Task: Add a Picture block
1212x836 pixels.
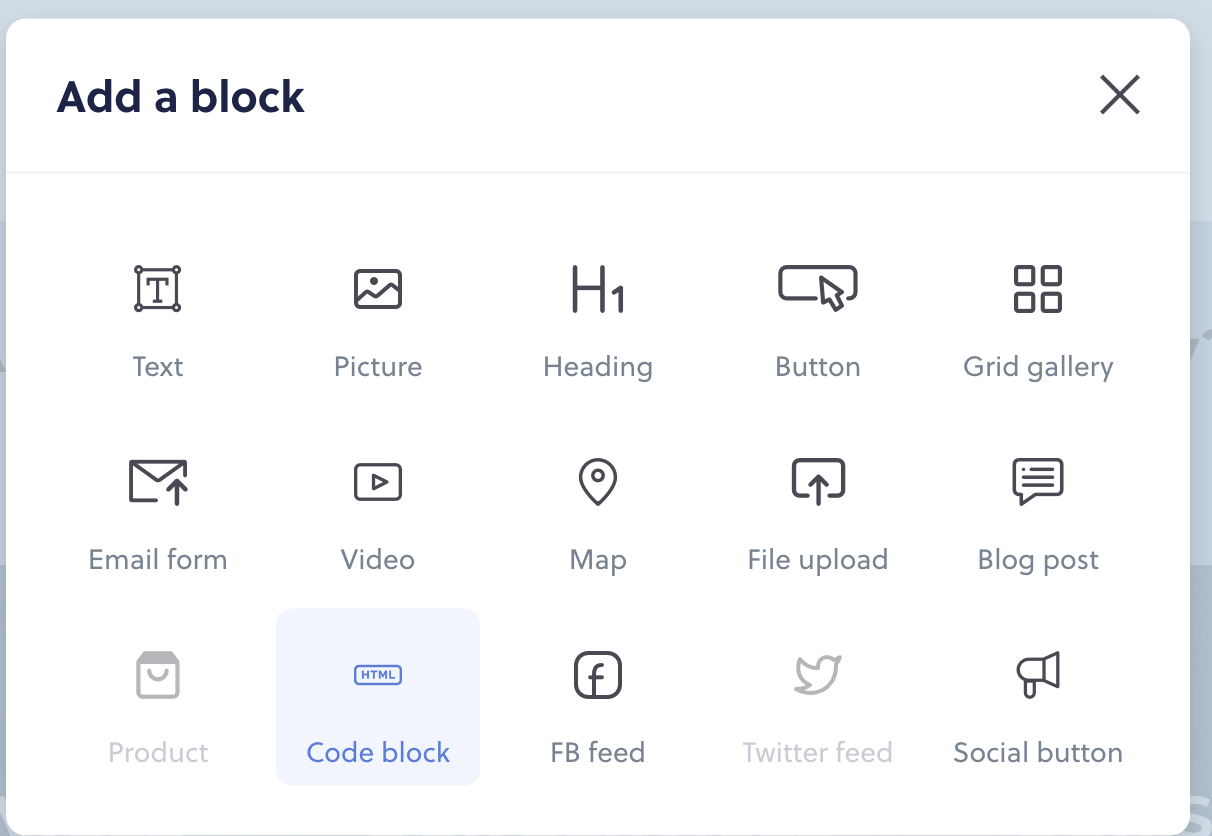Action: (x=378, y=289)
